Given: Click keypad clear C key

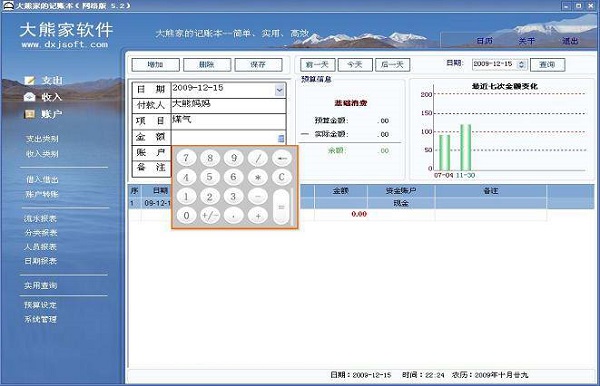Looking at the screenshot, I should 282,177.
